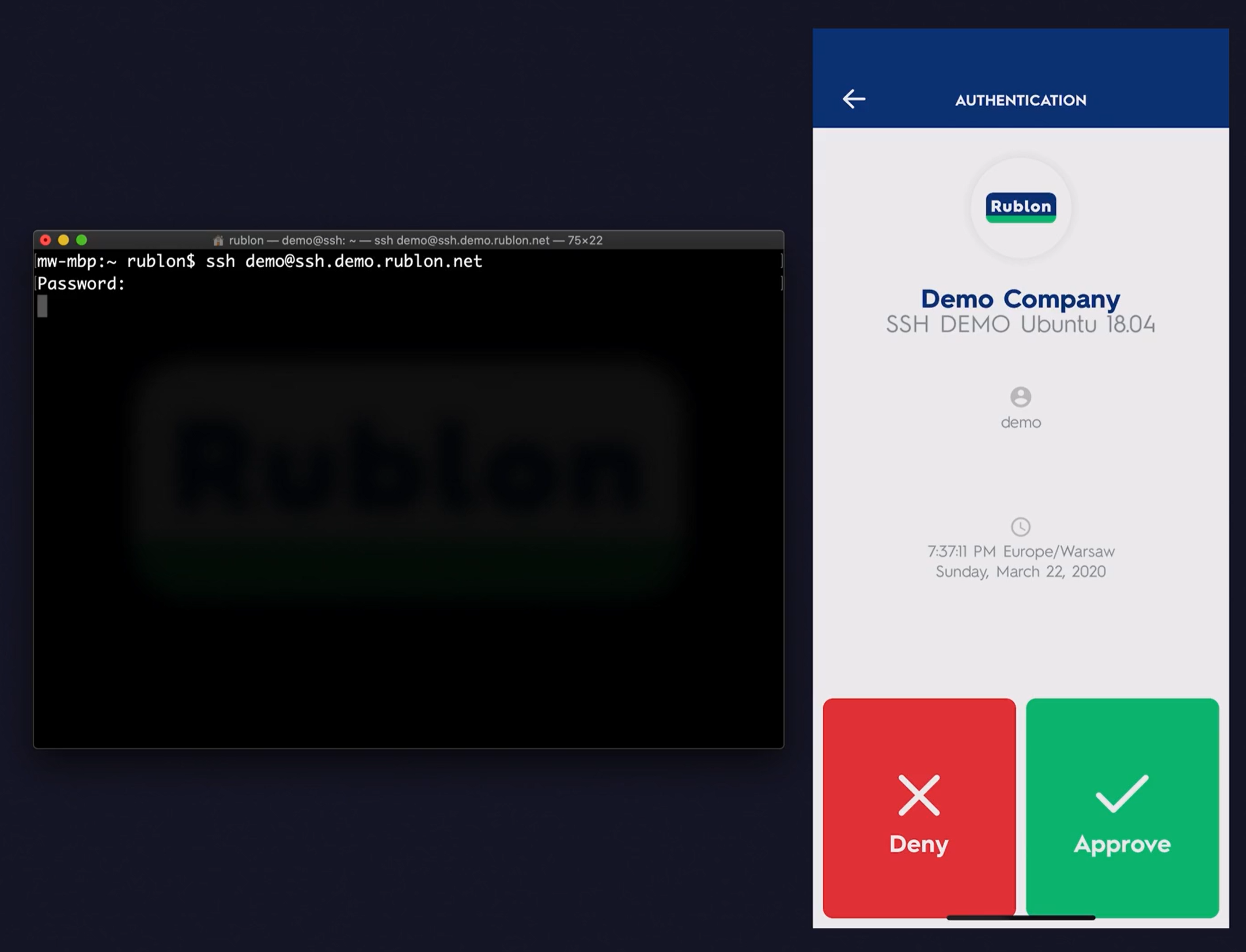1246x952 pixels.
Task: Click the terminal window title bar text
Action: click(x=415, y=240)
